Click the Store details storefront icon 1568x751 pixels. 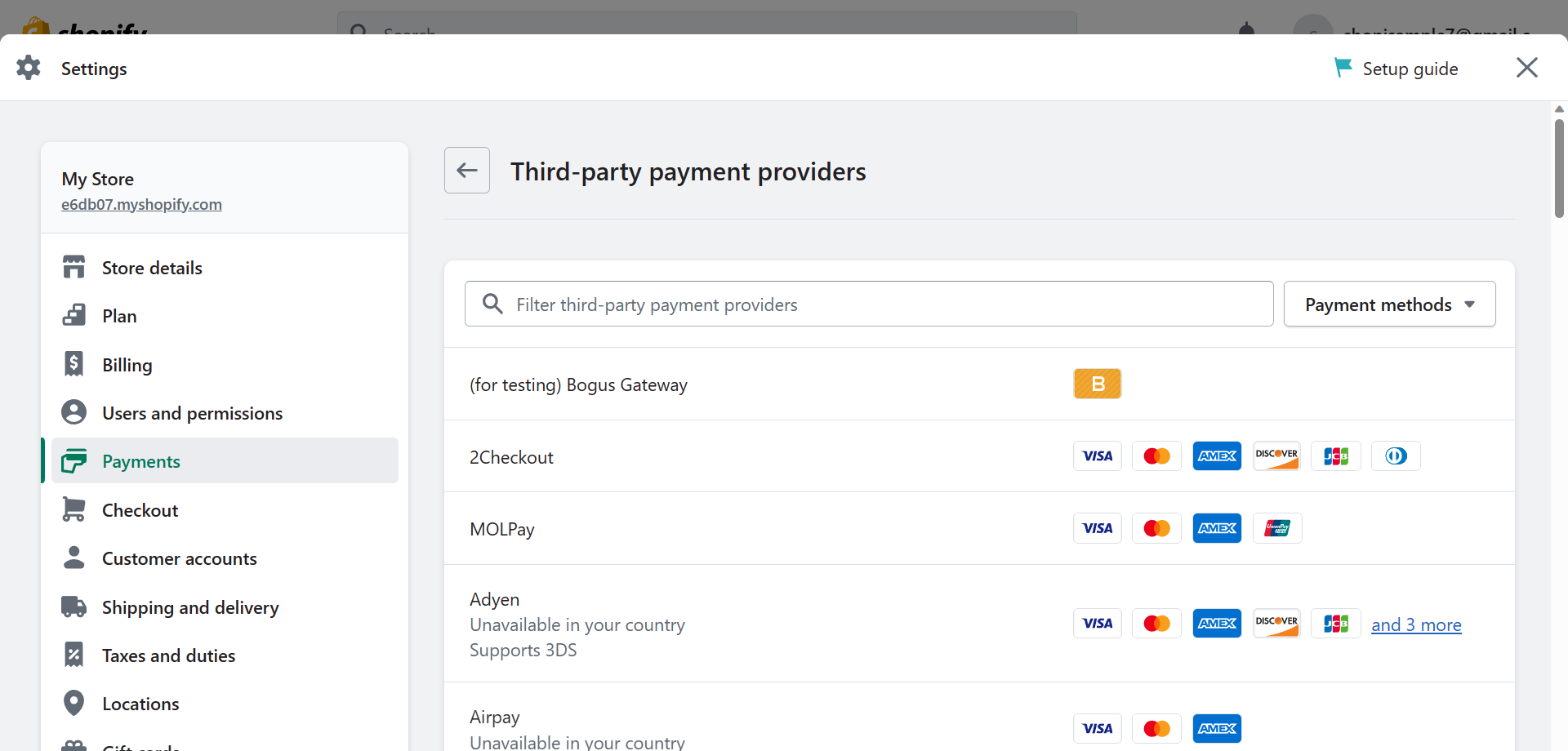(74, 267)
